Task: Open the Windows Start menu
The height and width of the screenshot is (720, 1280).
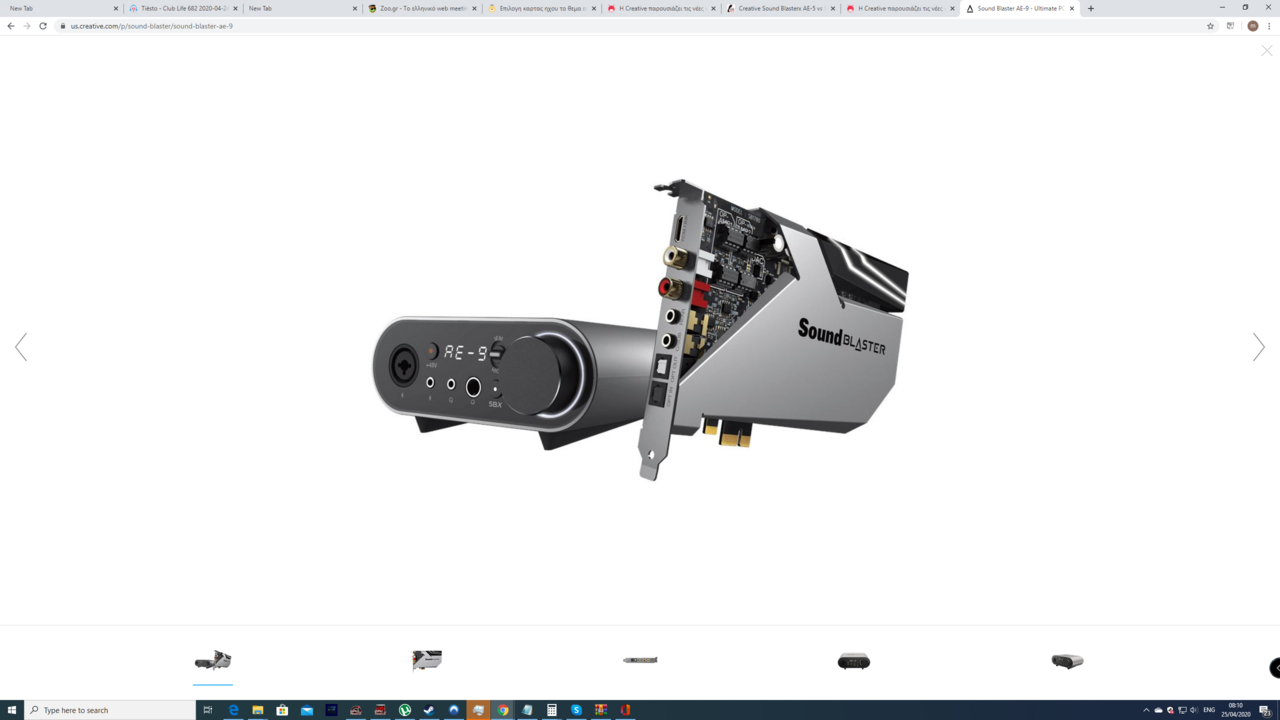Action: [12, 710]
